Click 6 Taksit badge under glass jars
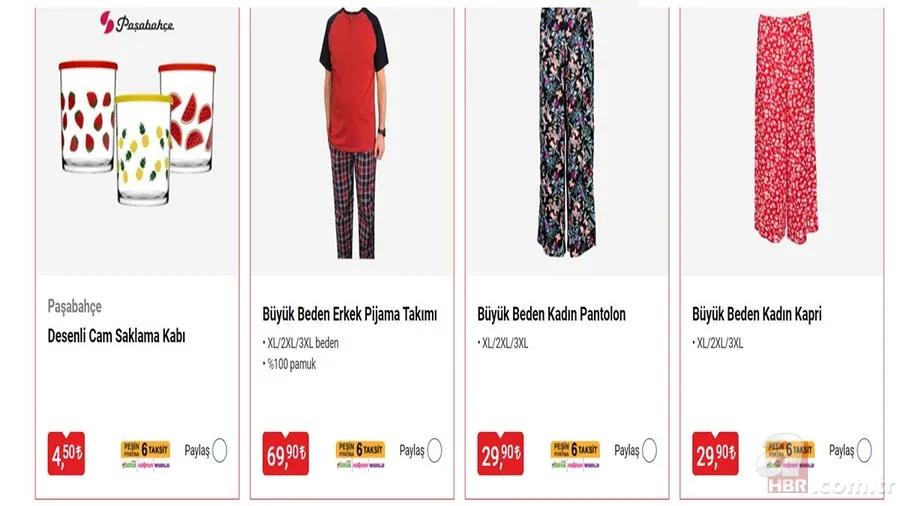Viewport: 900px width, 506px height. pos(145,454)
